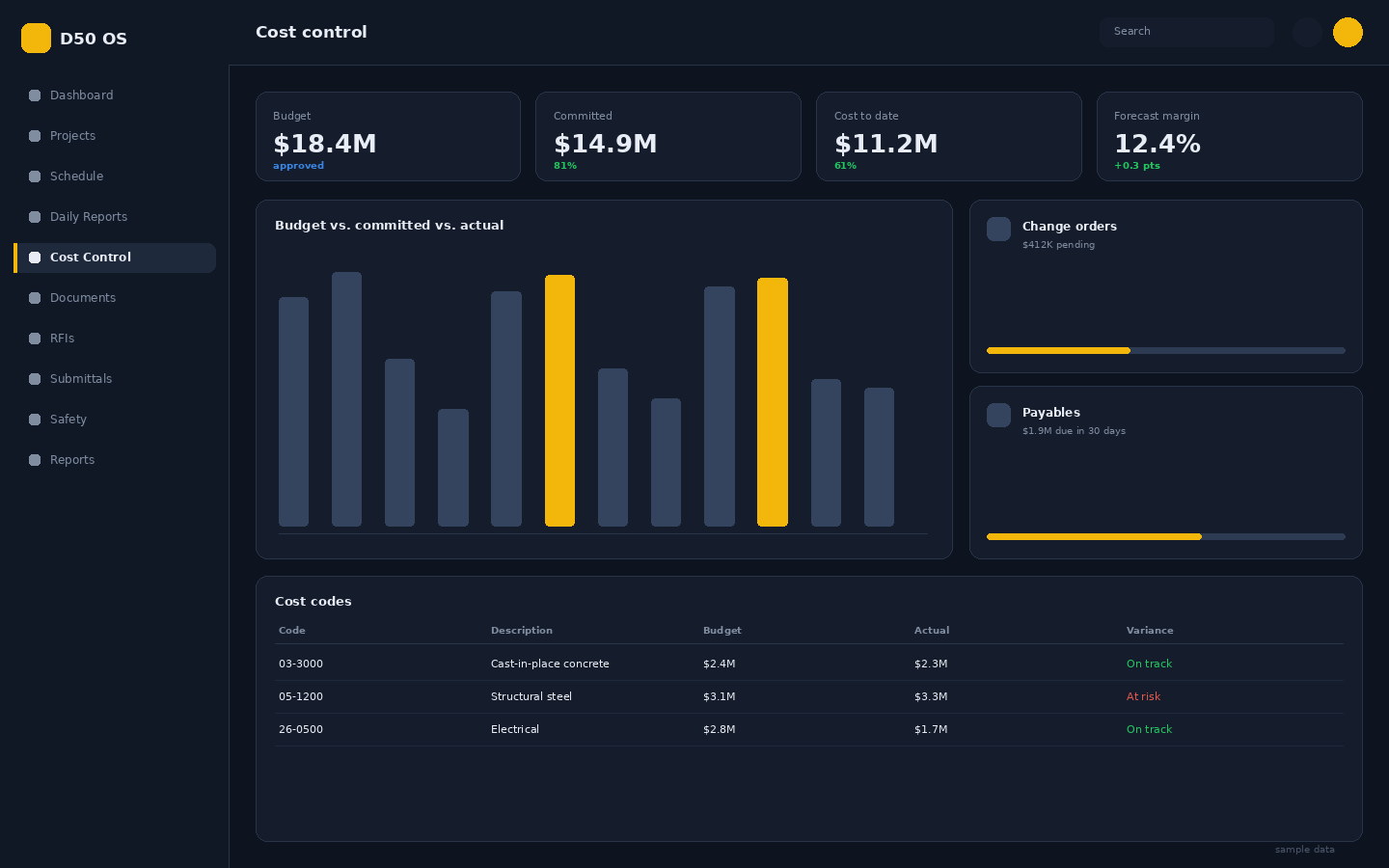The image size is (1389, 868).
Task: Click the $3.3M actual value
Action: coord(931,696)
